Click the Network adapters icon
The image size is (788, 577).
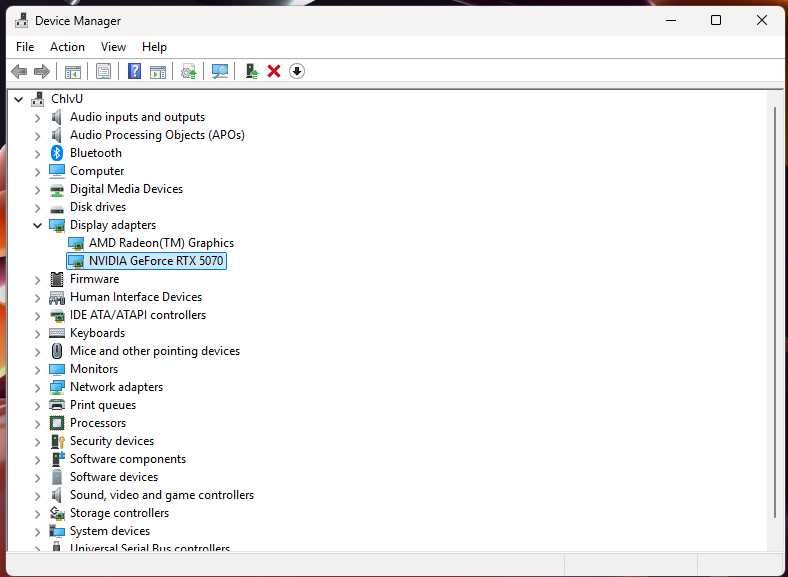(x=57, y=387)
